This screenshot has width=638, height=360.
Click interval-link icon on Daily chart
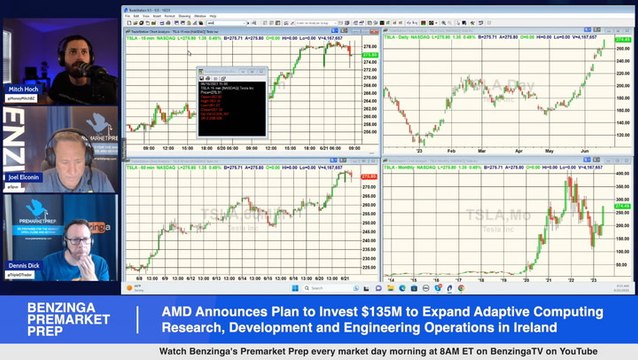pos(597,30)
